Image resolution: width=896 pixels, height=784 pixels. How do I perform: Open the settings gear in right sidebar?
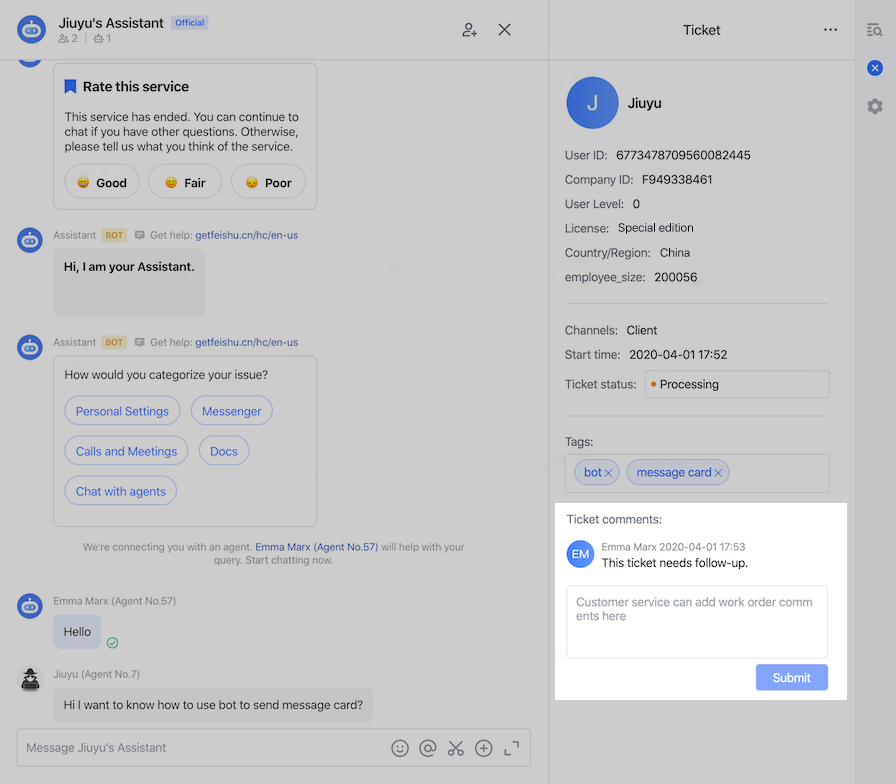875,106
